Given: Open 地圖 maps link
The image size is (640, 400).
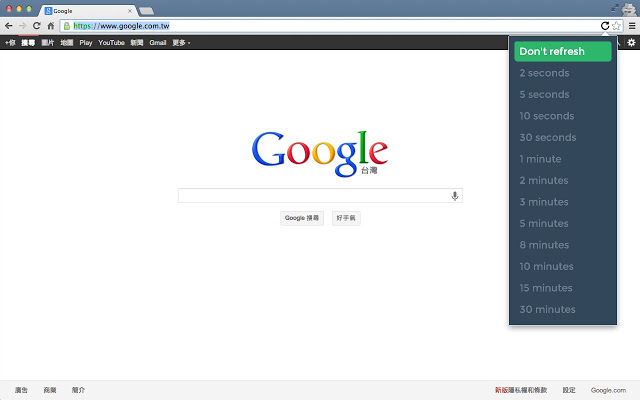Looking at the screenshot, I should 67,42.
